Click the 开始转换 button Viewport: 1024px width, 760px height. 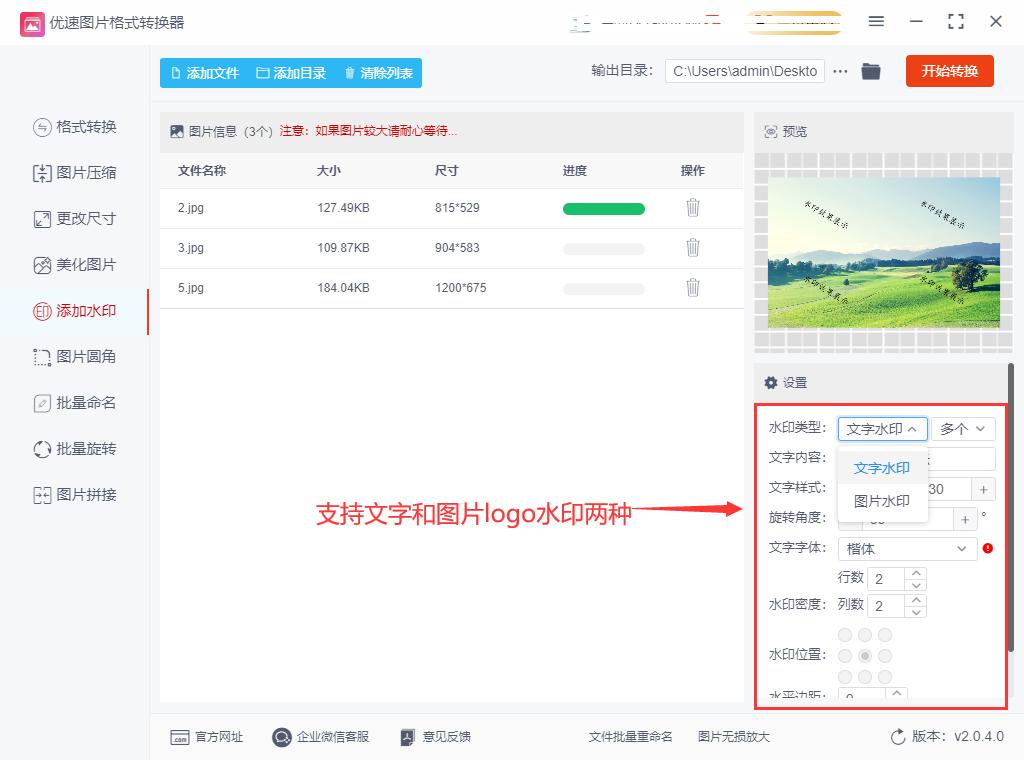949,71
